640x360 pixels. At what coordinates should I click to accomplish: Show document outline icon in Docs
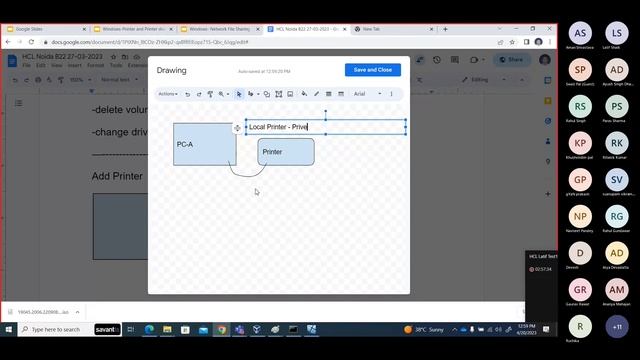click(18, 103)
